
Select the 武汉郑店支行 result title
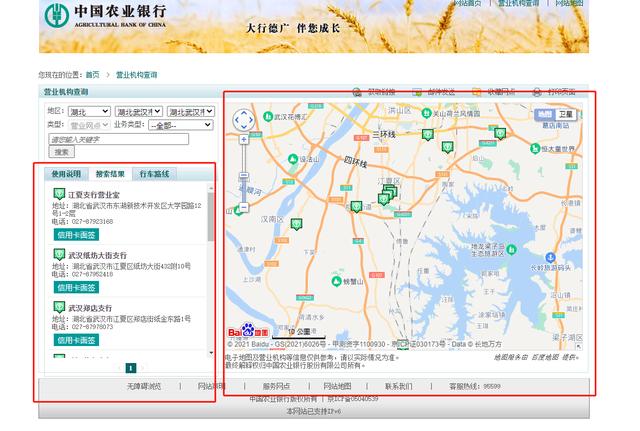coord(90,308)
